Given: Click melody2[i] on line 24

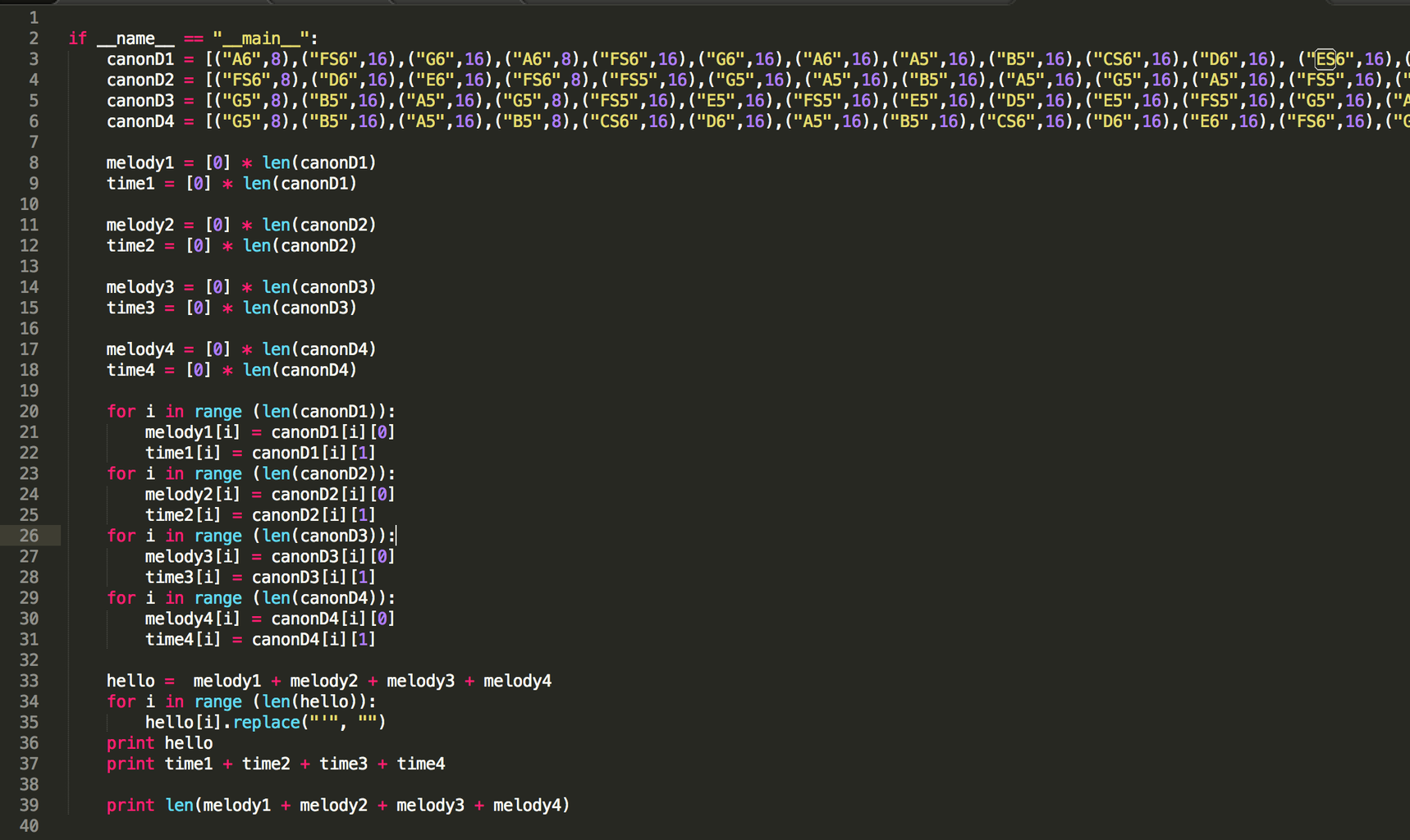Looking at the screenshot, I should 193,494.
